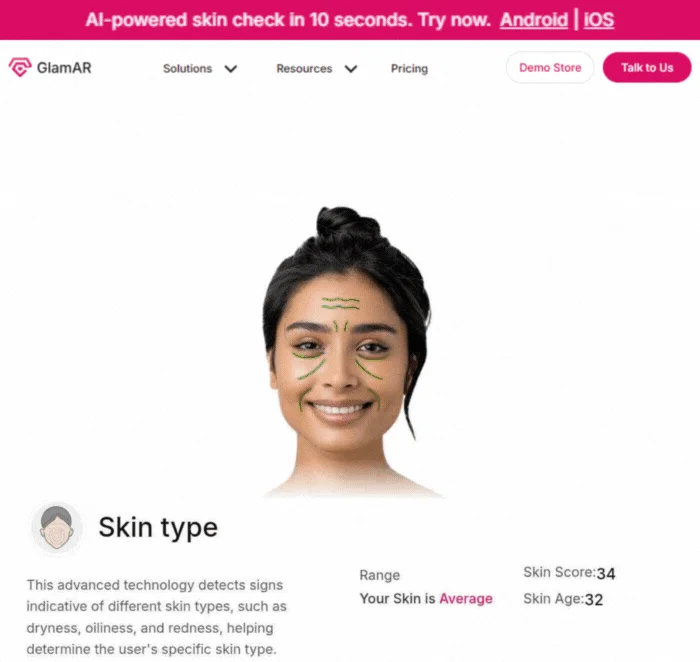Viewport: 700px width, 662px height.
Task: Follow the Android download link
Action: coord(533,20)
